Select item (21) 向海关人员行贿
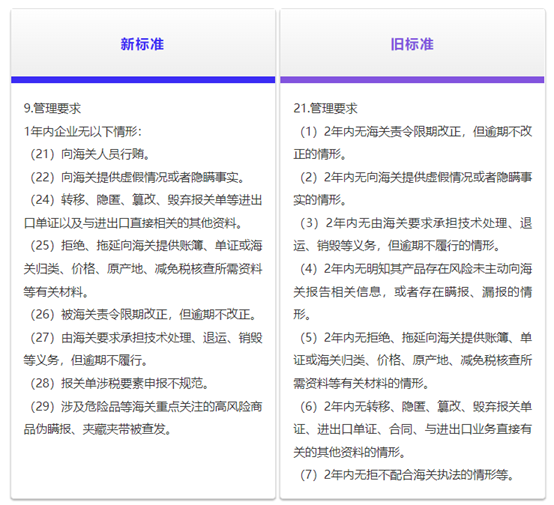The height and width of the screenshot is (505, 554). (90, 154)
